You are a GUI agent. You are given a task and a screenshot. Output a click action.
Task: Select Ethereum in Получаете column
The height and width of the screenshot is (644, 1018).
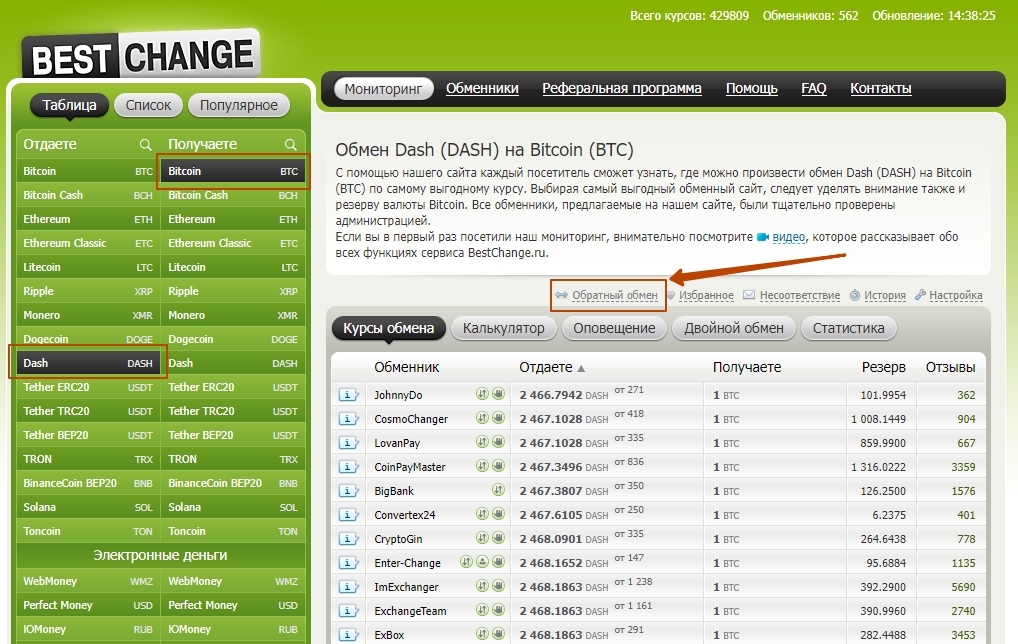232,219
